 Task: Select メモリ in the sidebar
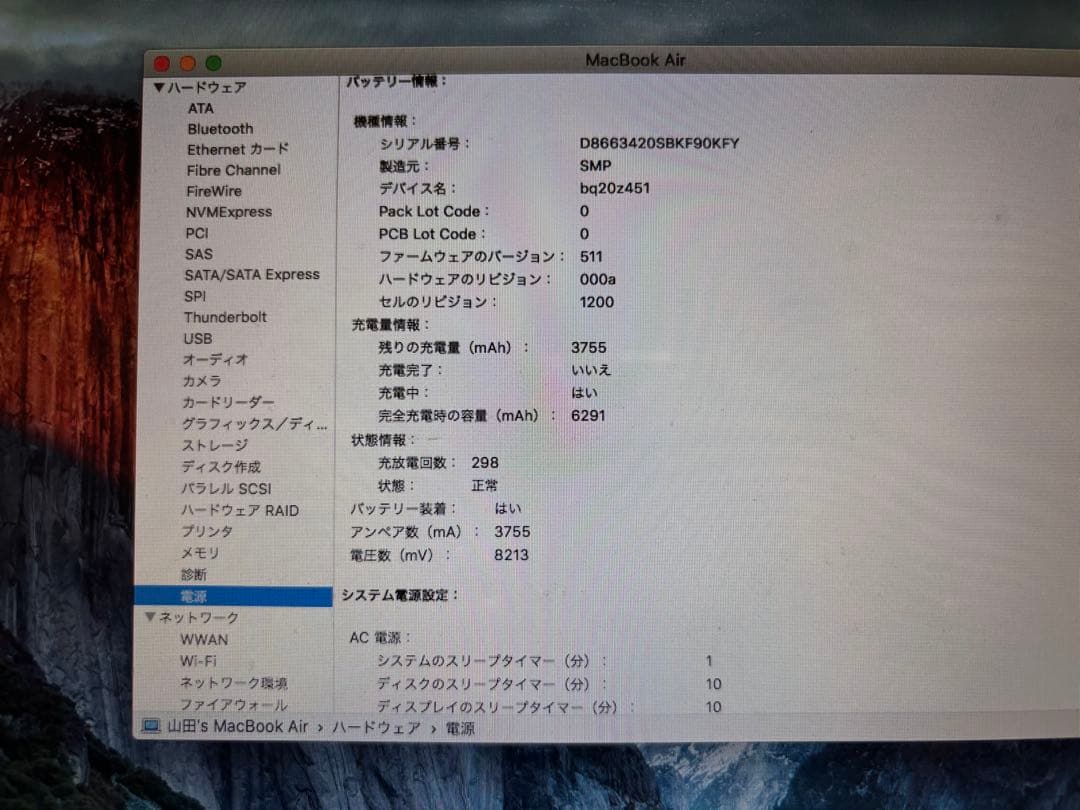click(199, 553)
